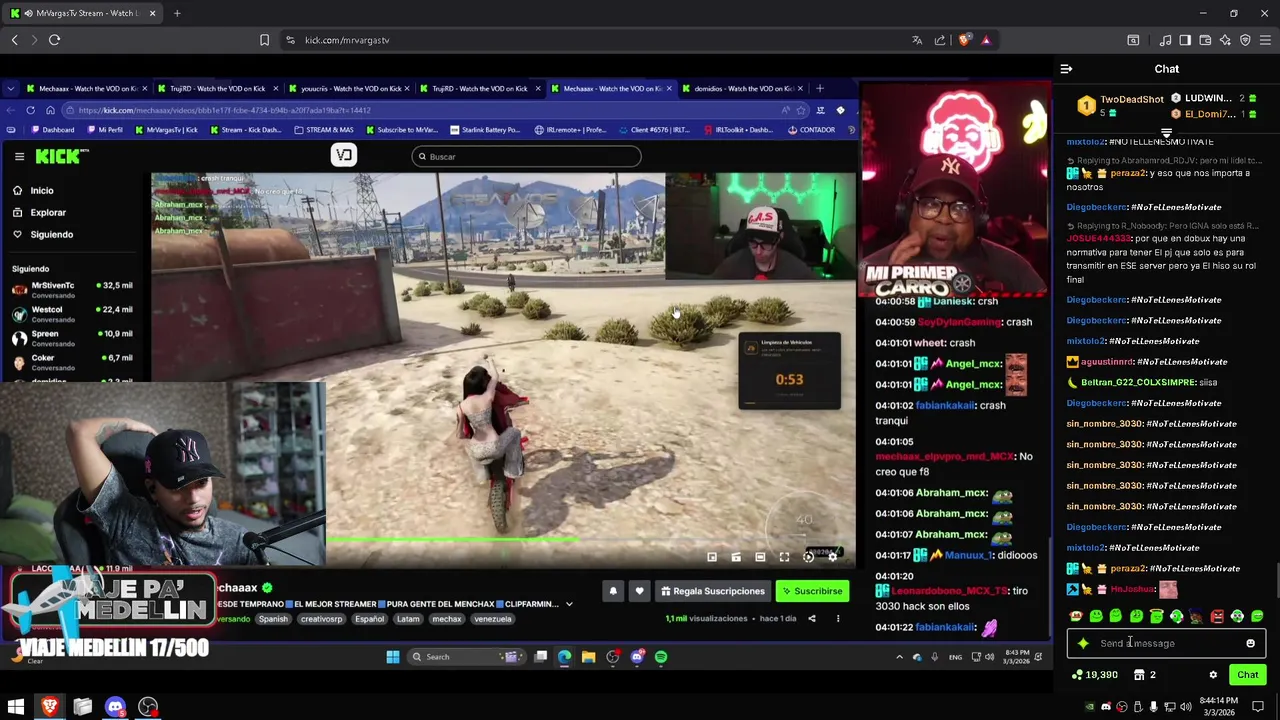Click the Chat send button
The width and height of the screenshot is (1280, 720).
[1247, 675]
